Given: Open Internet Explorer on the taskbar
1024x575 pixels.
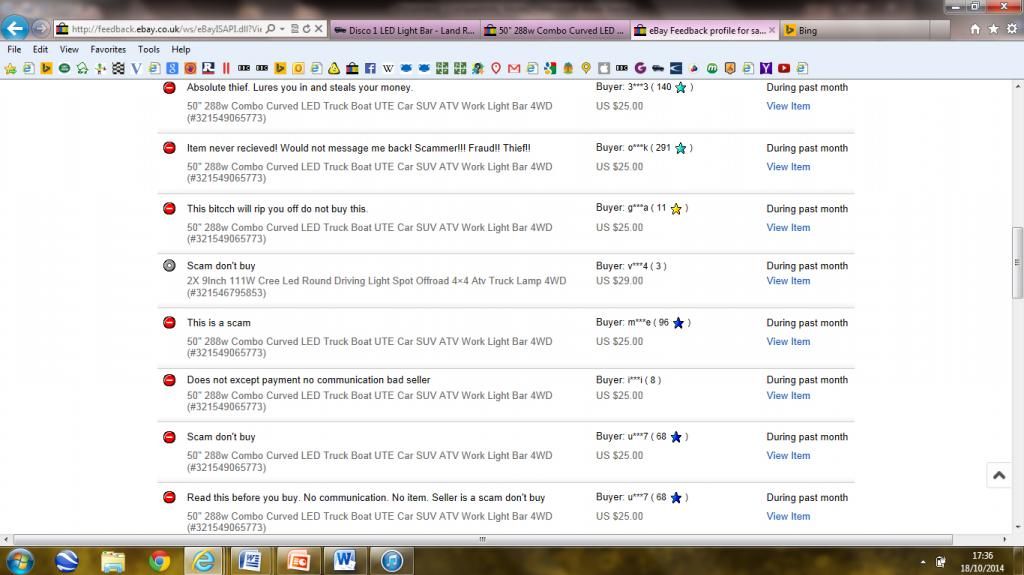Looking at the screenshot, I should tap(204, 561).
